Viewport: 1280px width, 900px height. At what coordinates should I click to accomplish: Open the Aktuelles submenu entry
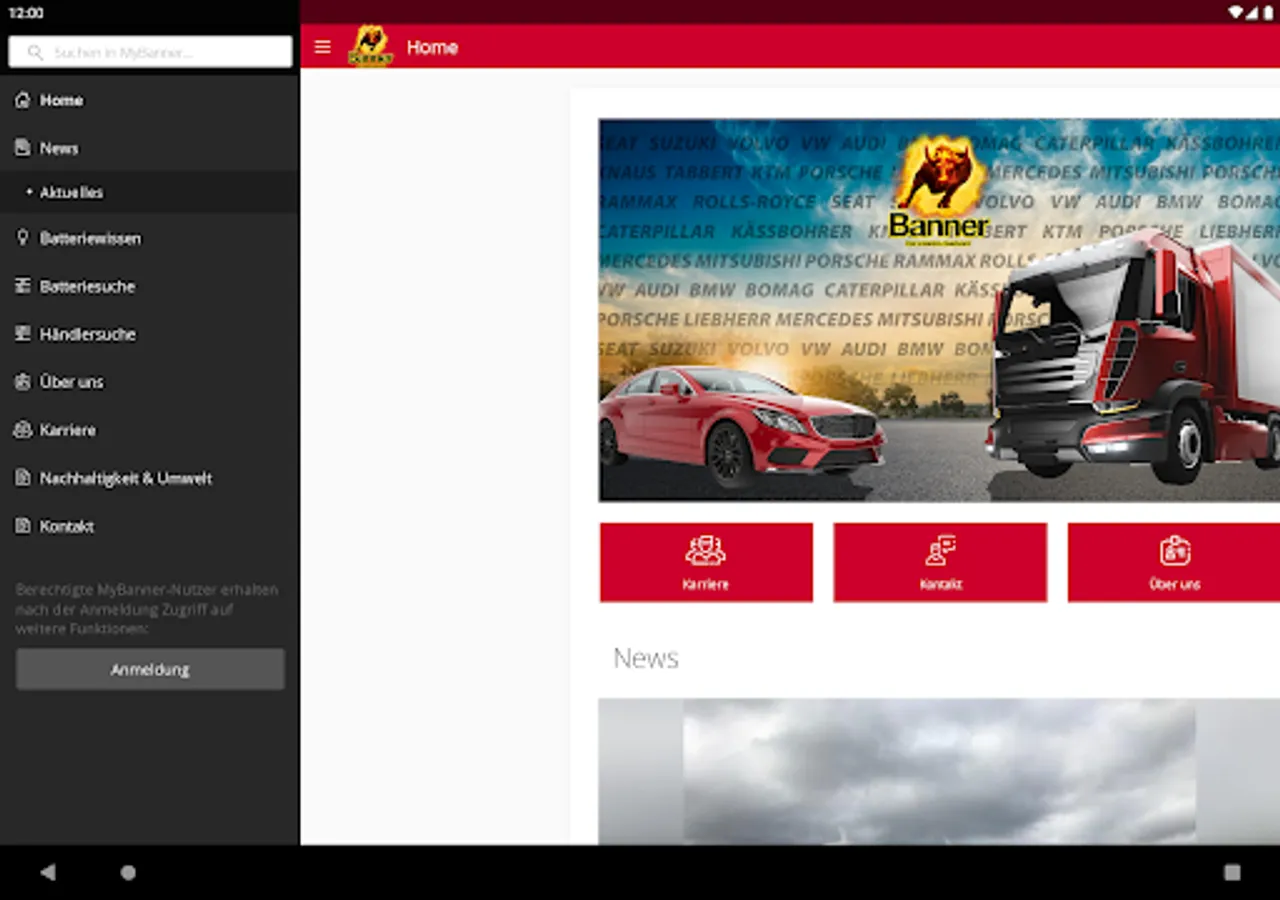click(x=71, y=192)
